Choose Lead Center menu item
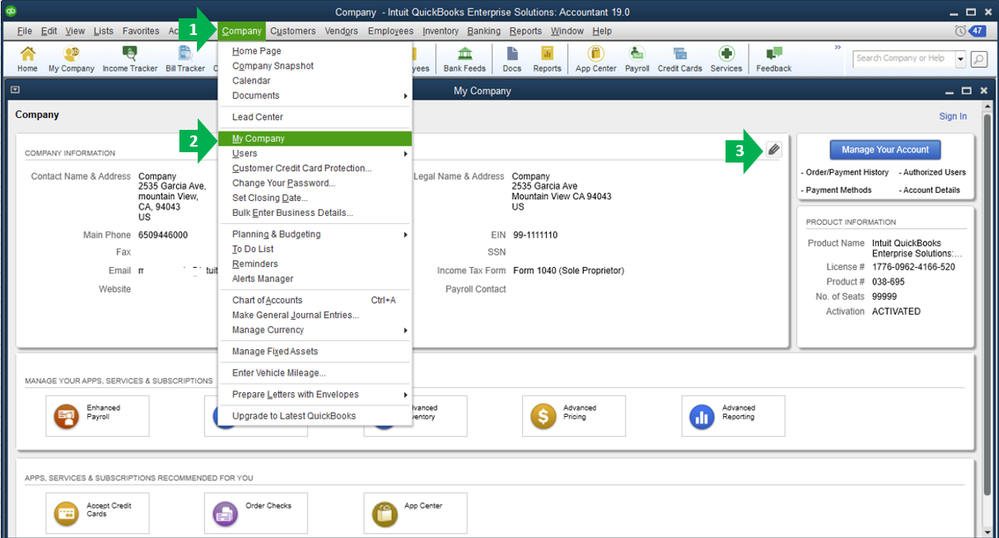 click(315, 117)
